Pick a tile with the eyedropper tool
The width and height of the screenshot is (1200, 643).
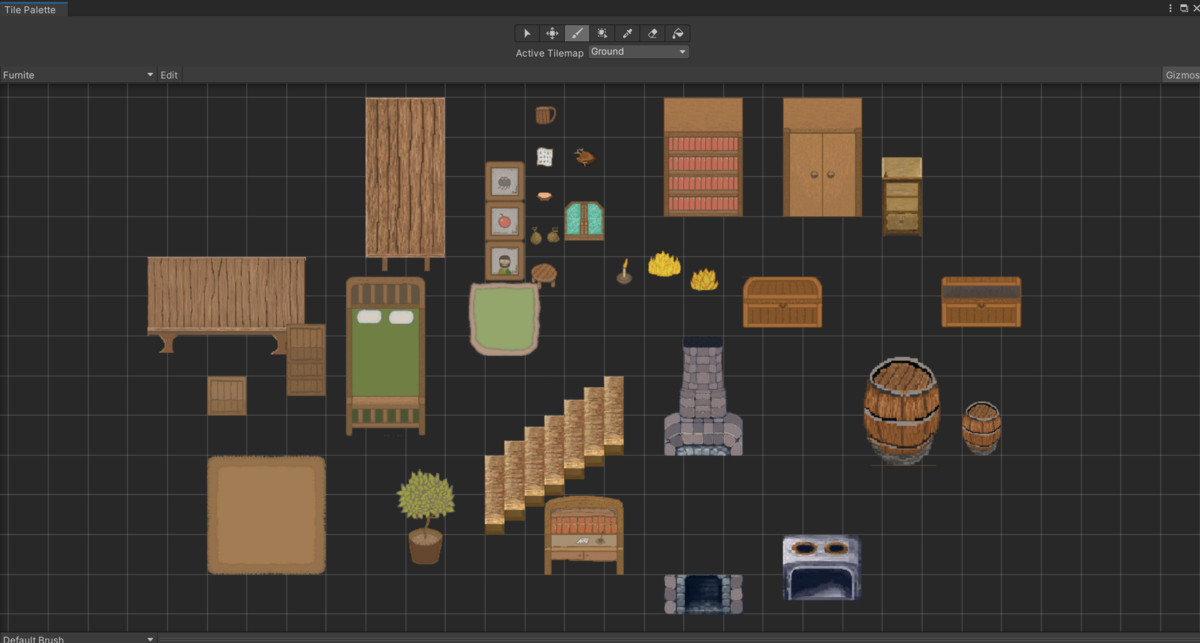pos(627,33)
